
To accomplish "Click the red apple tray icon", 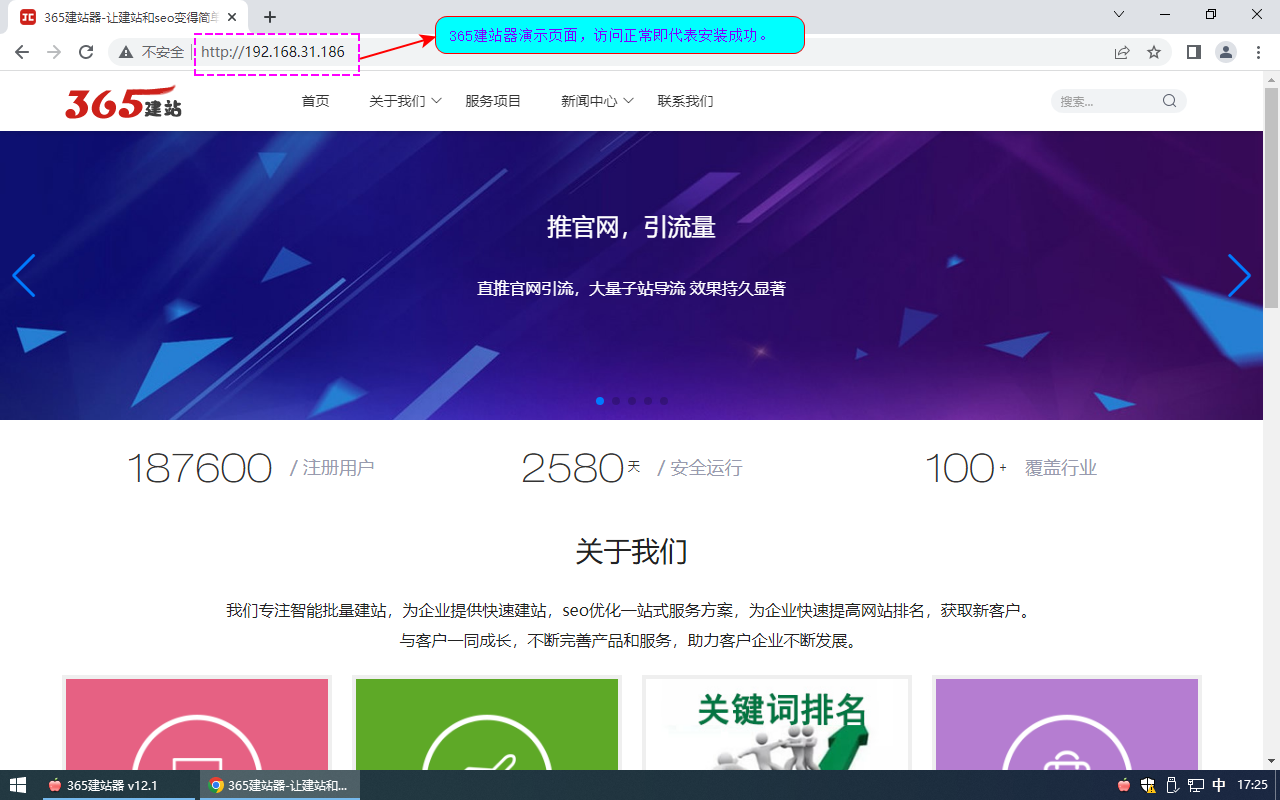I will (x=1124, y=785).
